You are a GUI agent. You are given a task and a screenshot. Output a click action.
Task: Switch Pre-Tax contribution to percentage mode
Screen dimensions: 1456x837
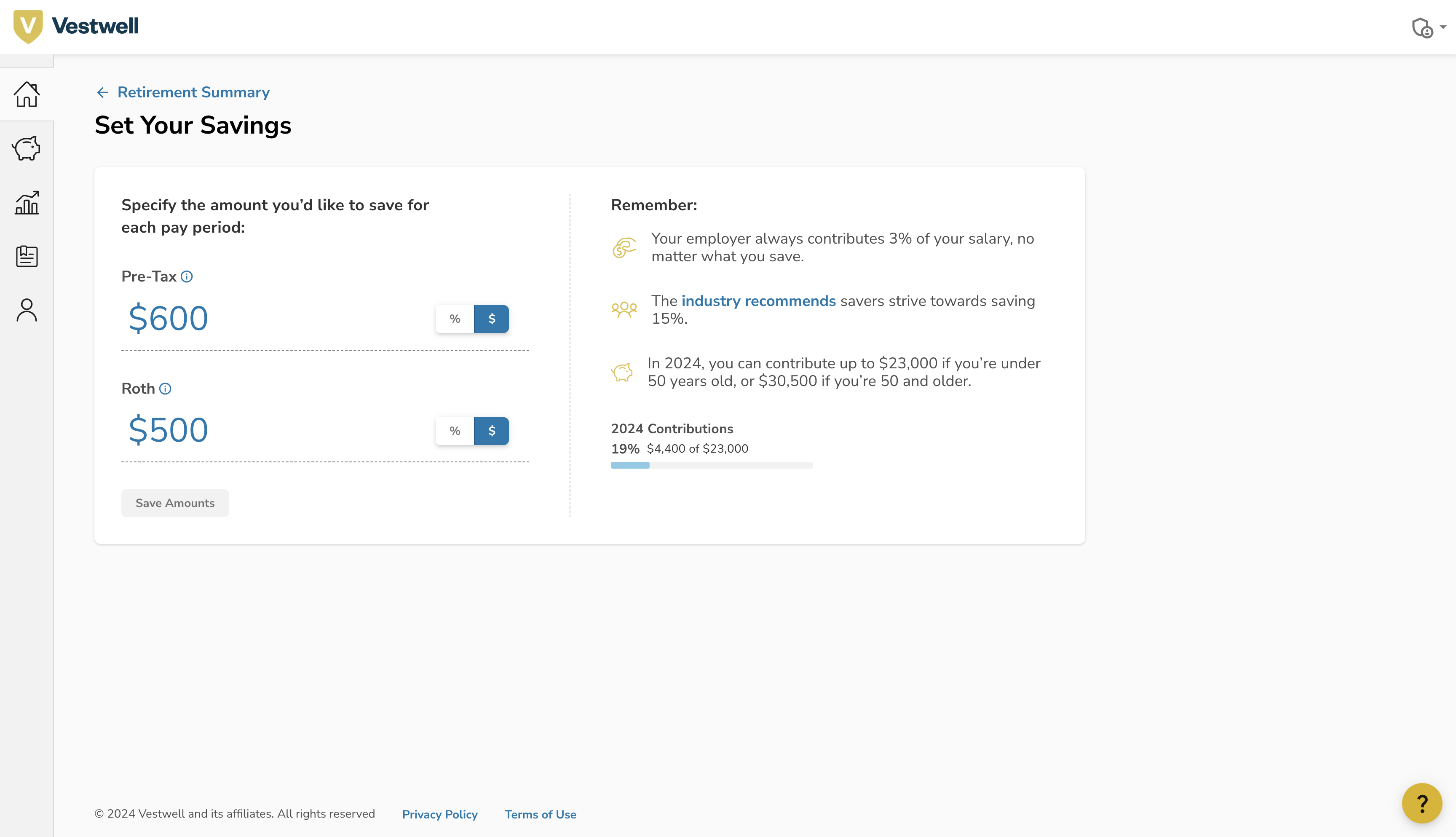455,319
